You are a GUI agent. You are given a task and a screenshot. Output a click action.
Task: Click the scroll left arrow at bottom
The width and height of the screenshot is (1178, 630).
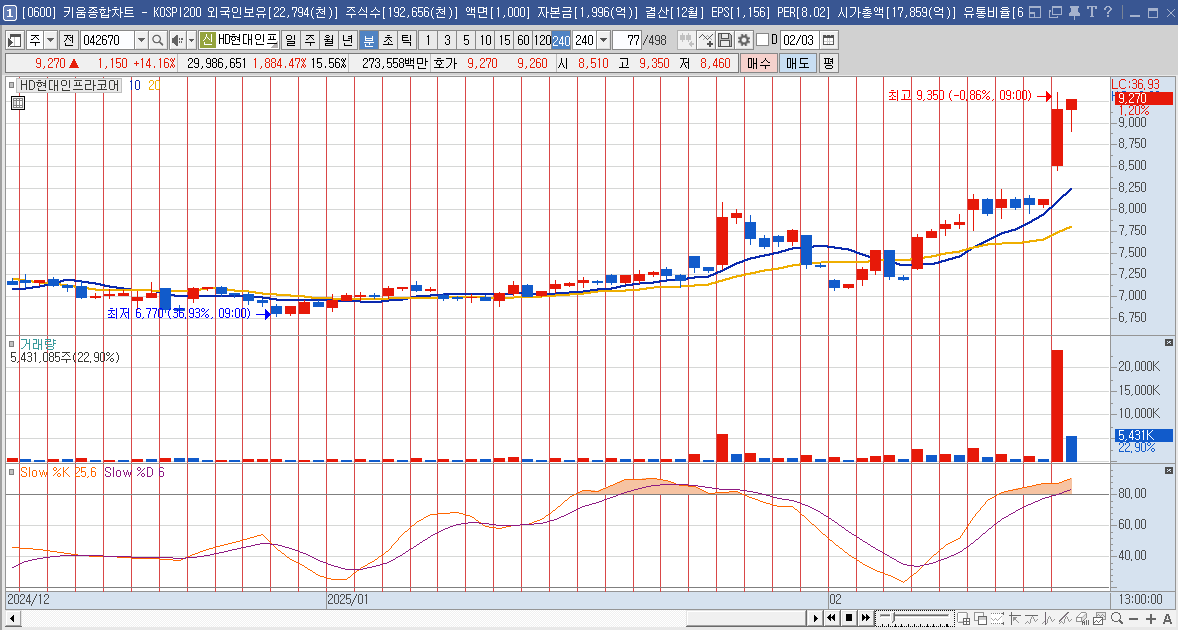point(11,618)
